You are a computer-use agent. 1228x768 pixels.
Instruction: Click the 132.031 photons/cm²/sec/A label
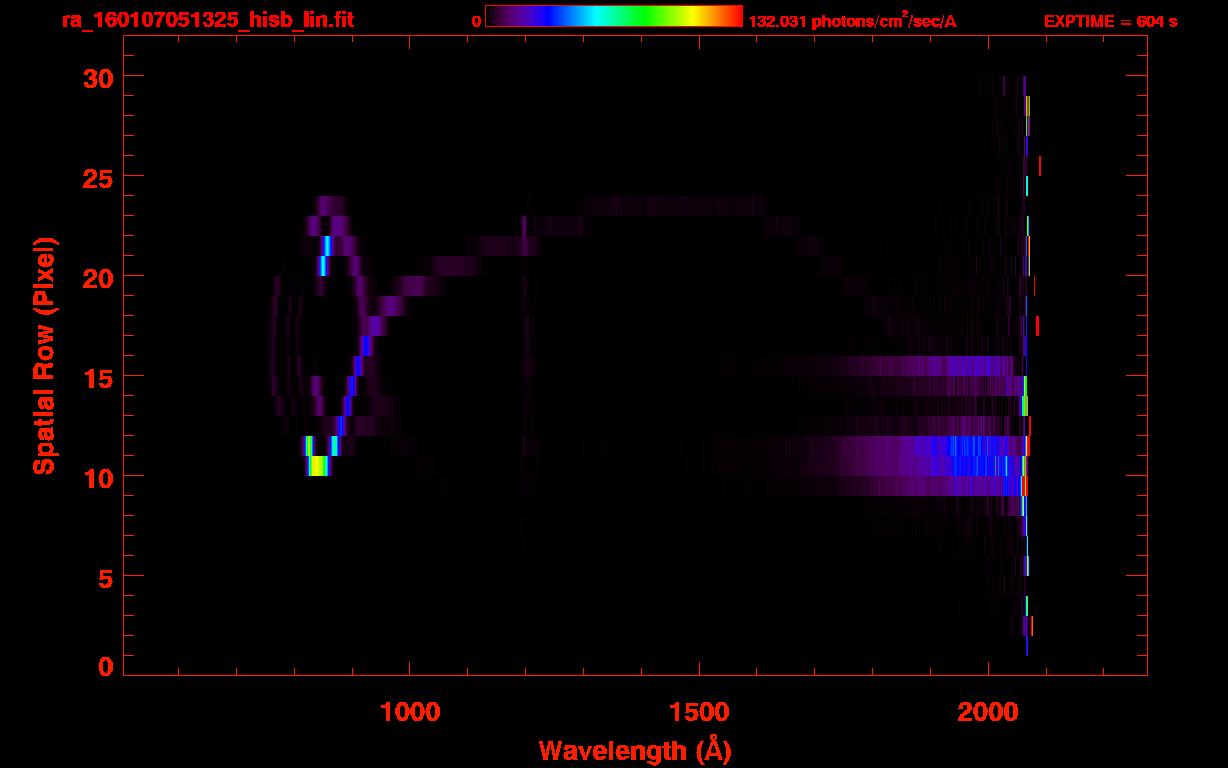(x=852, y=20)
